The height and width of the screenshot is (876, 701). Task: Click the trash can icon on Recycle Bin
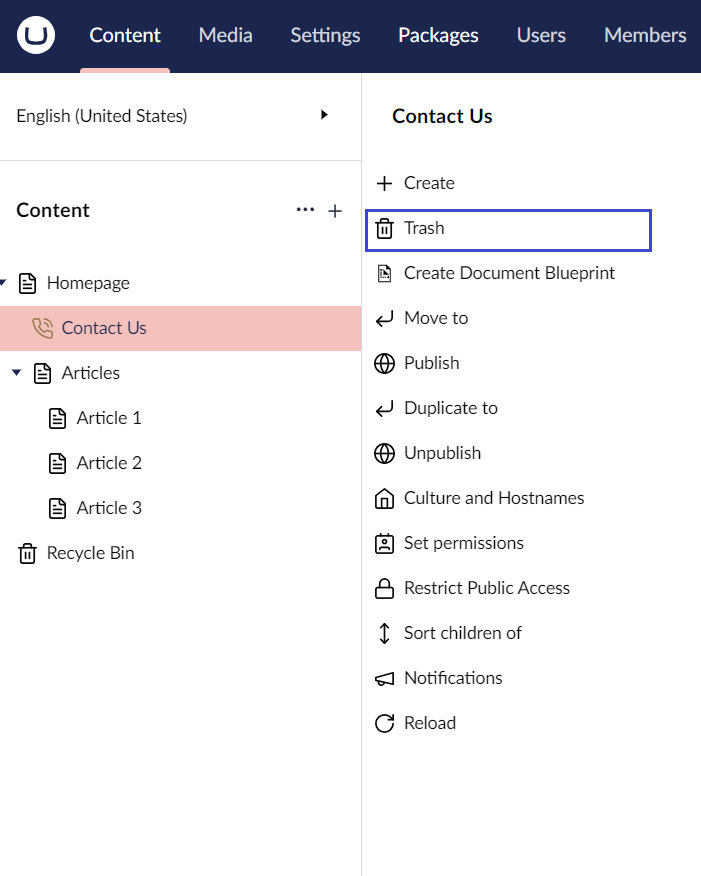pos(27,552)
